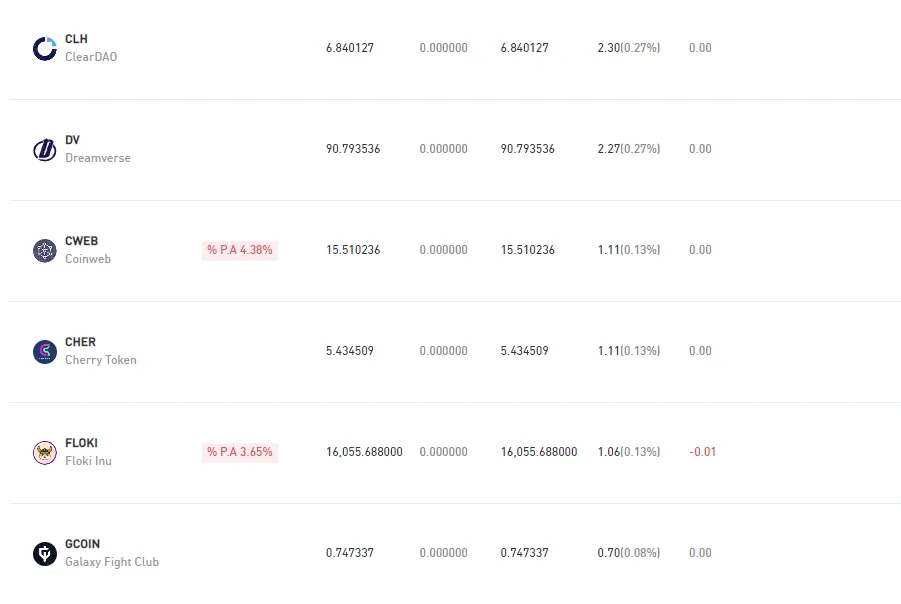Click the Galaxy Fight Club name text
The height and width of the screenshot is (604, 901).
click(x=112, y=562)
